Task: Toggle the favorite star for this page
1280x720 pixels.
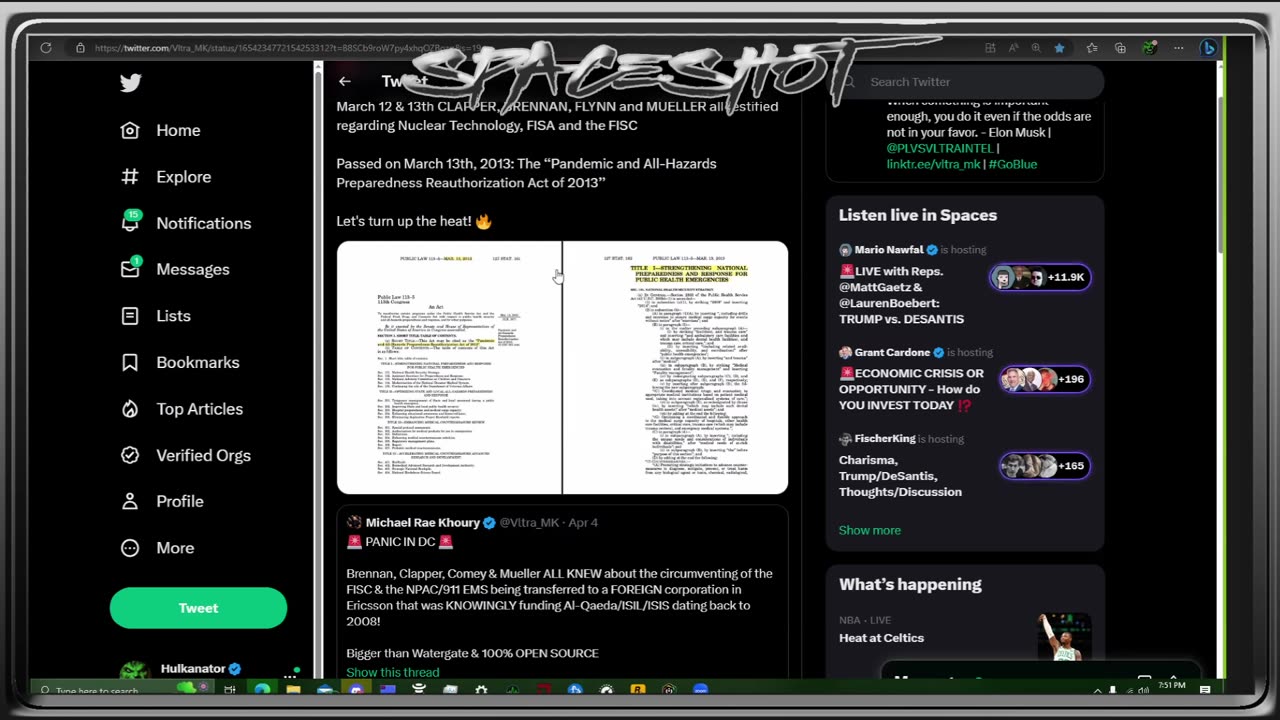Action: click(x=1059, y=48)
